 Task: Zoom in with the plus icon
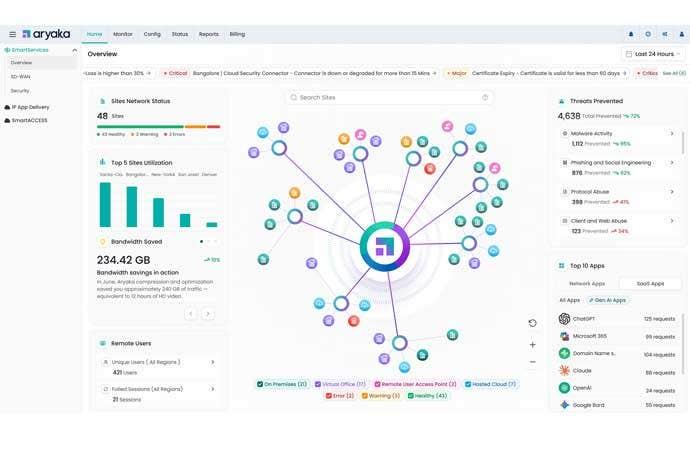[x=532, y=344]
